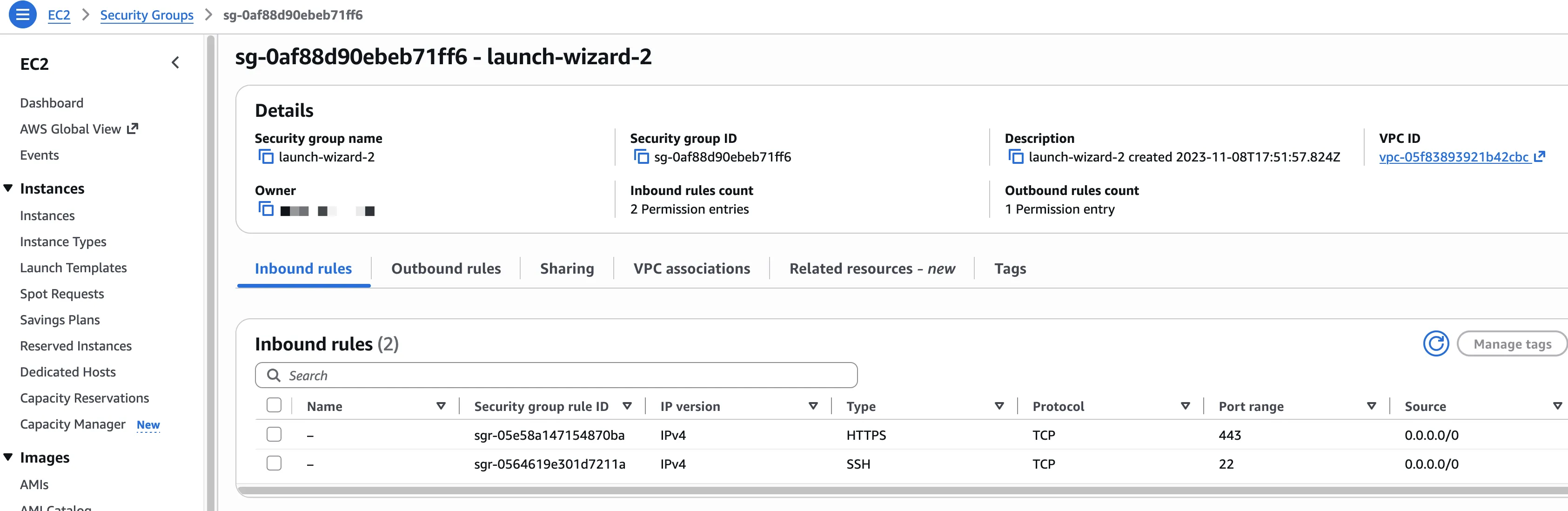This screenshot has width=1568, height=511.
Task: Check the HTTPS rule row checkbox
Action: click(x=274, y=434)
